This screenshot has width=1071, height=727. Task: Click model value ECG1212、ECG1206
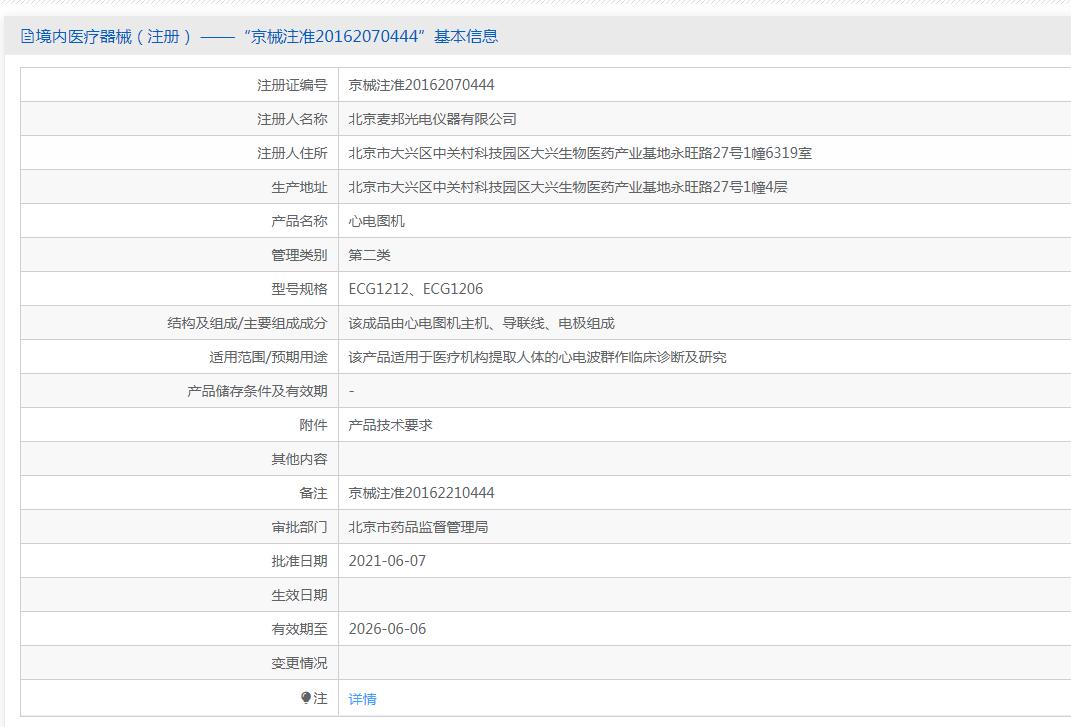416,289
